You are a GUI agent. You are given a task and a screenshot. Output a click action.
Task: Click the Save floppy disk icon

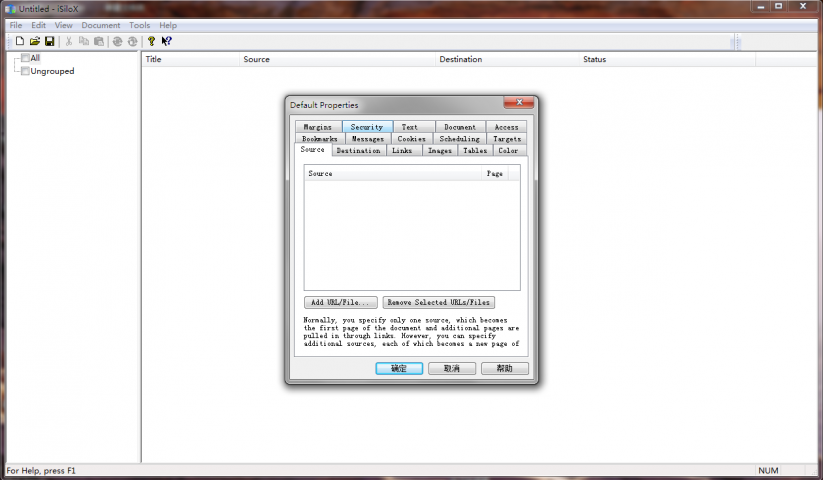click(x=49, y=41)
